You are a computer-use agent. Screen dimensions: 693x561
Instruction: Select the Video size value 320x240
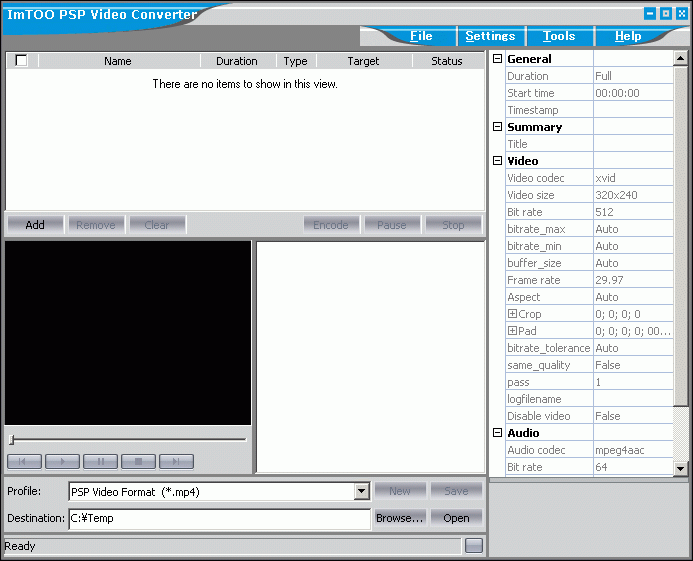(633, 195)
